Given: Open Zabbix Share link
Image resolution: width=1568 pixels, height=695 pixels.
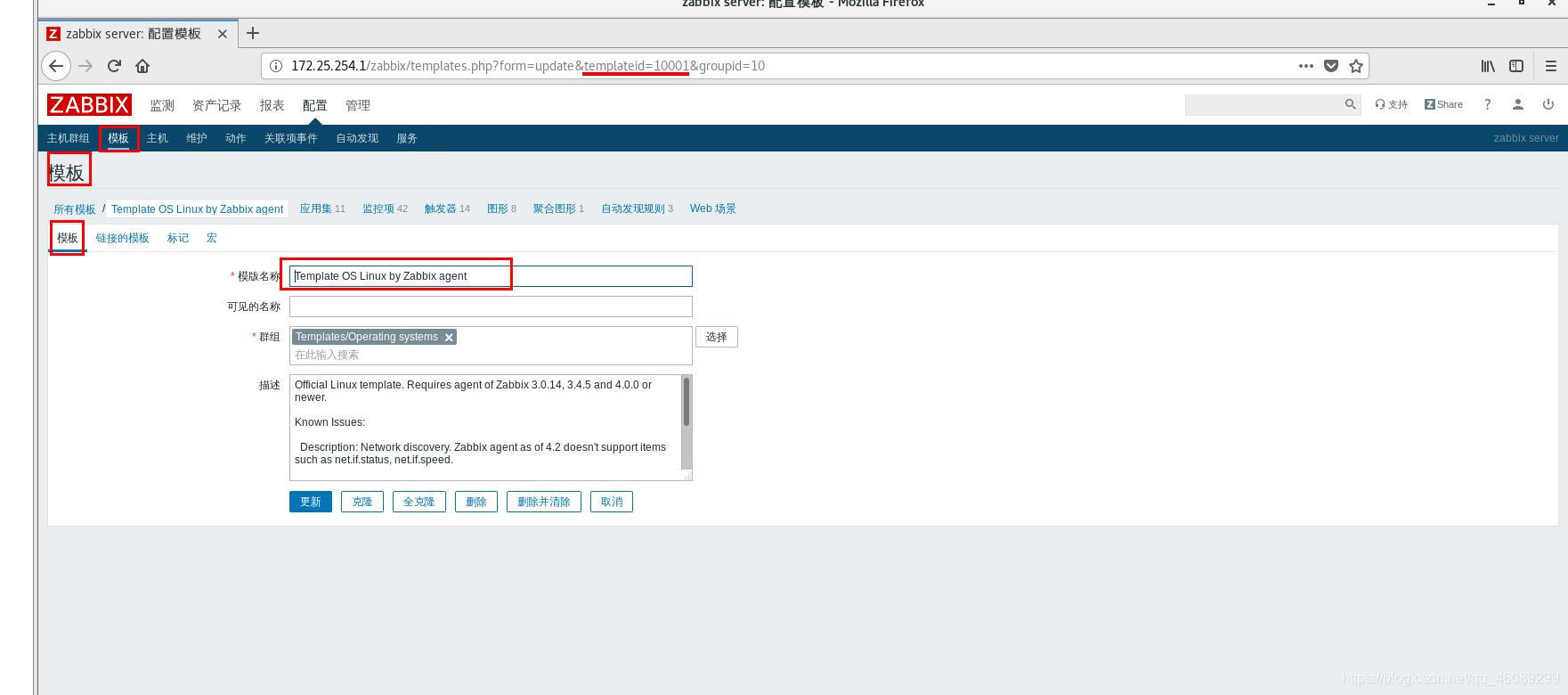Looking at the screenshot, I should tap(1443, 104).
